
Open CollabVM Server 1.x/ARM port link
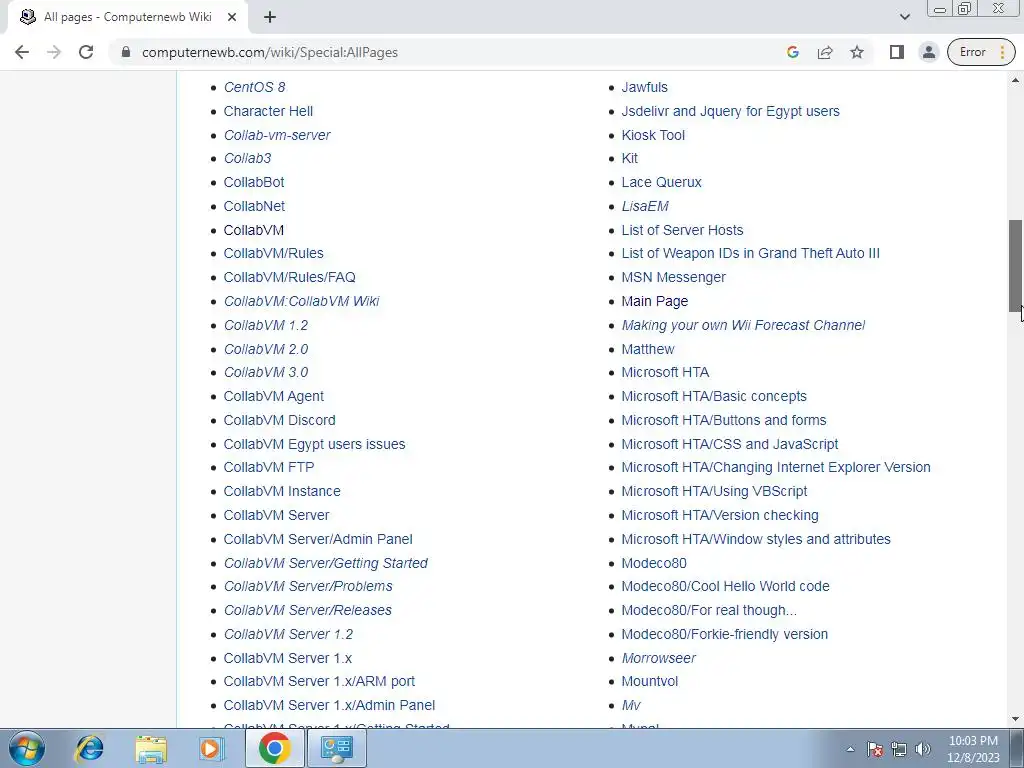319,681
